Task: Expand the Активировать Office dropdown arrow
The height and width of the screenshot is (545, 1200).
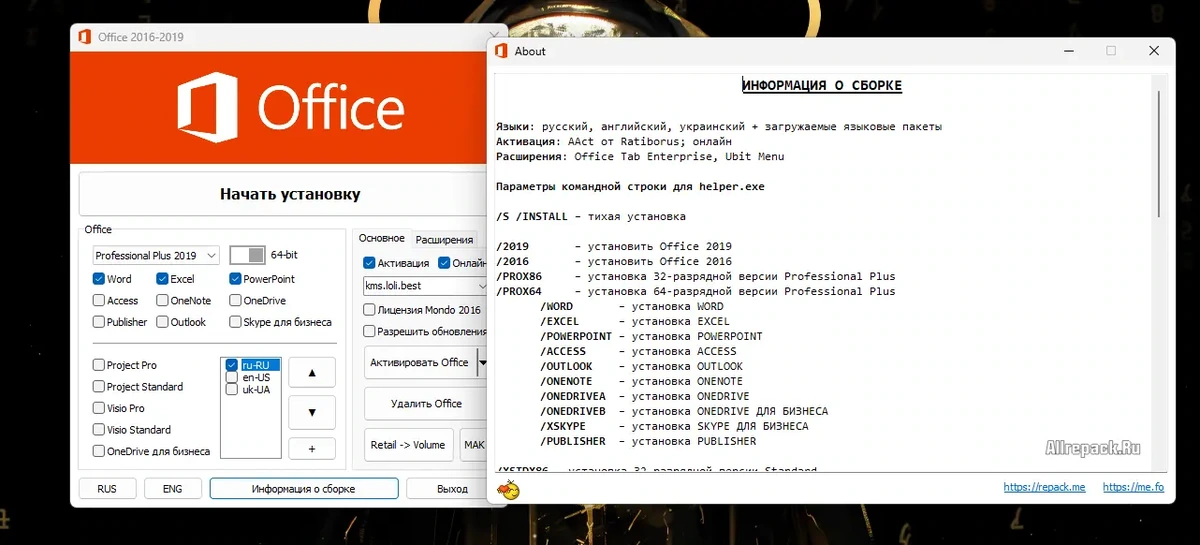Action: click(x=482, y=362)
